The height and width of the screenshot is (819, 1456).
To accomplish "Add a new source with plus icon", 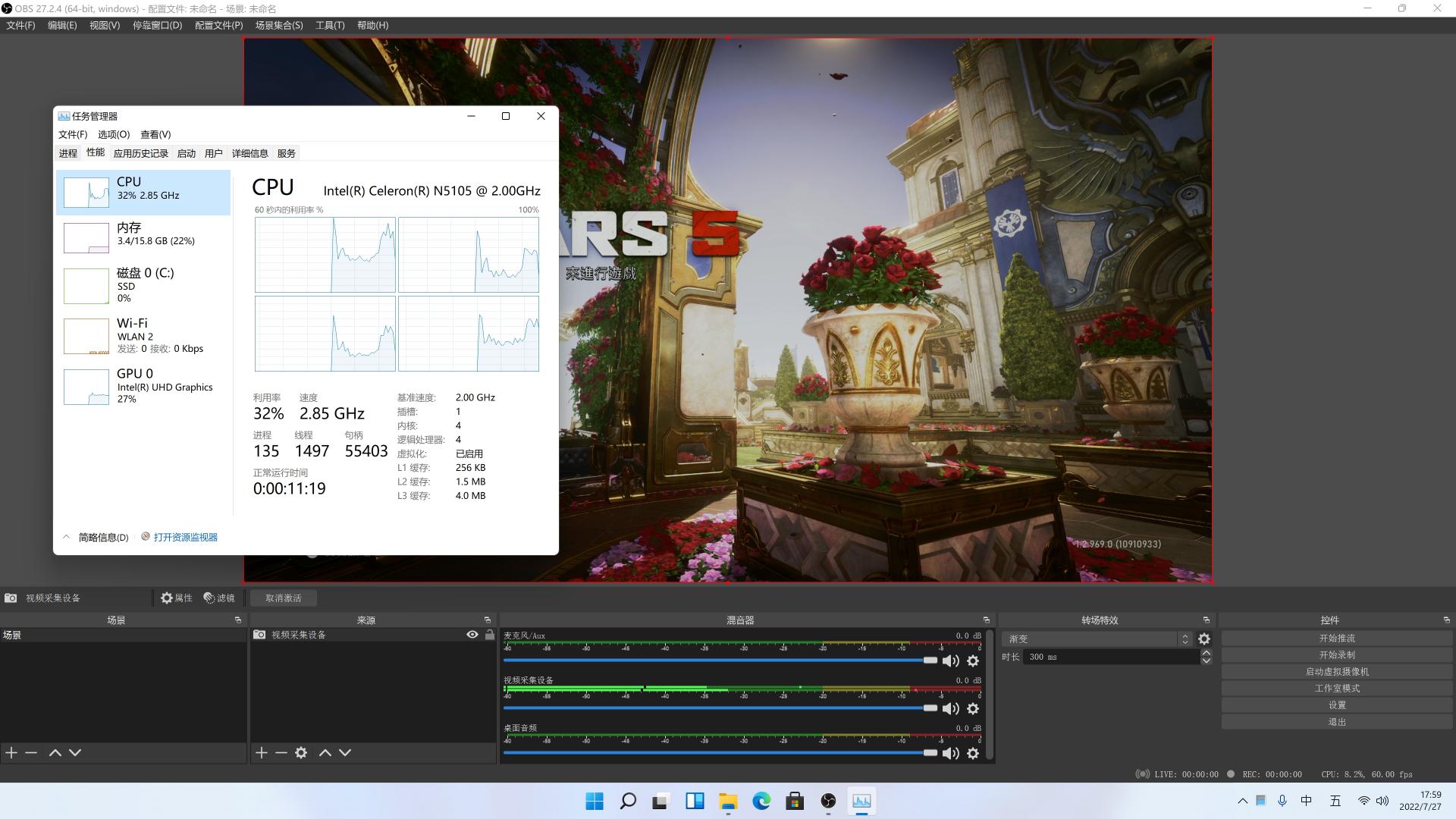I will click(262, 752).
